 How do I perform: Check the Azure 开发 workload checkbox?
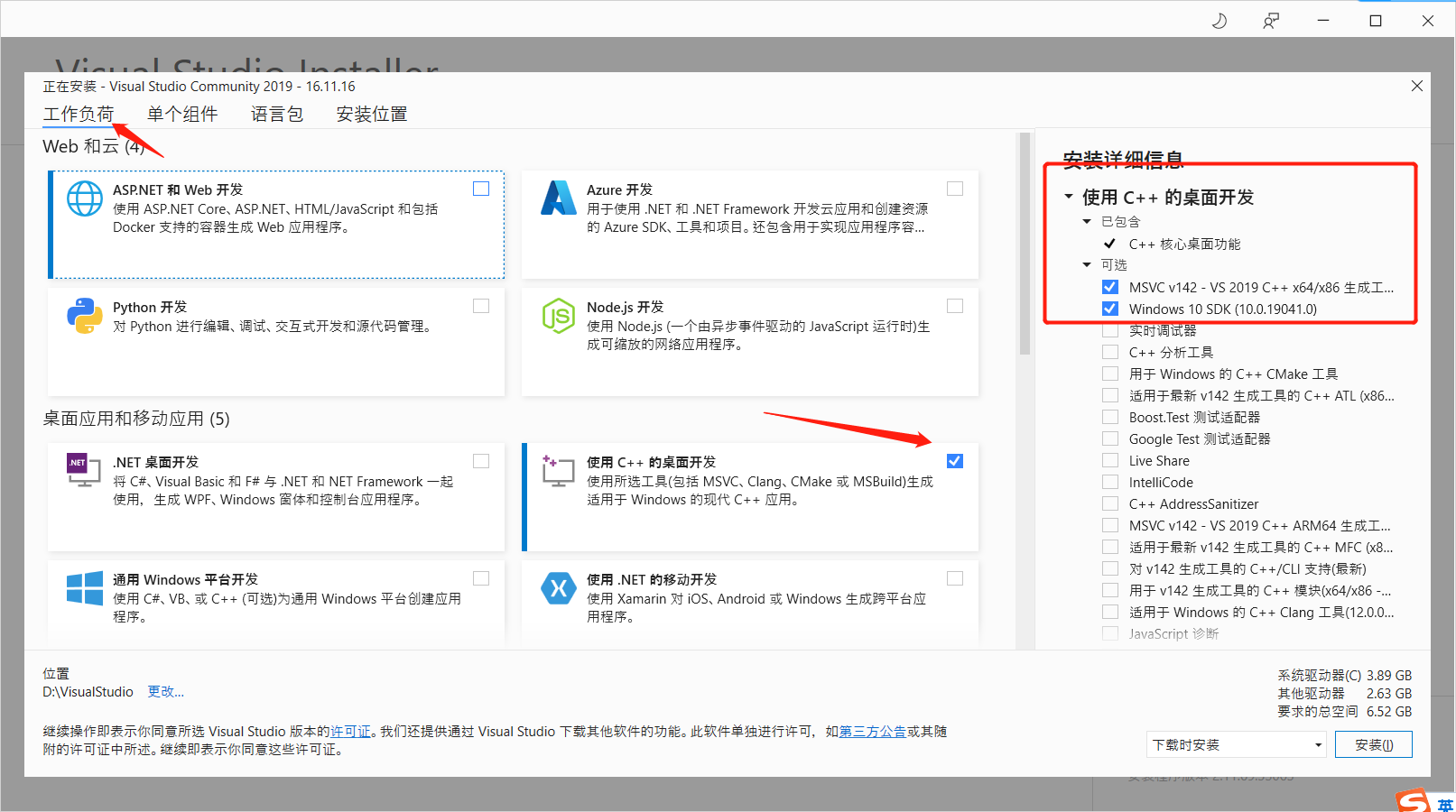pyautogui.click(x=955, y=189)
